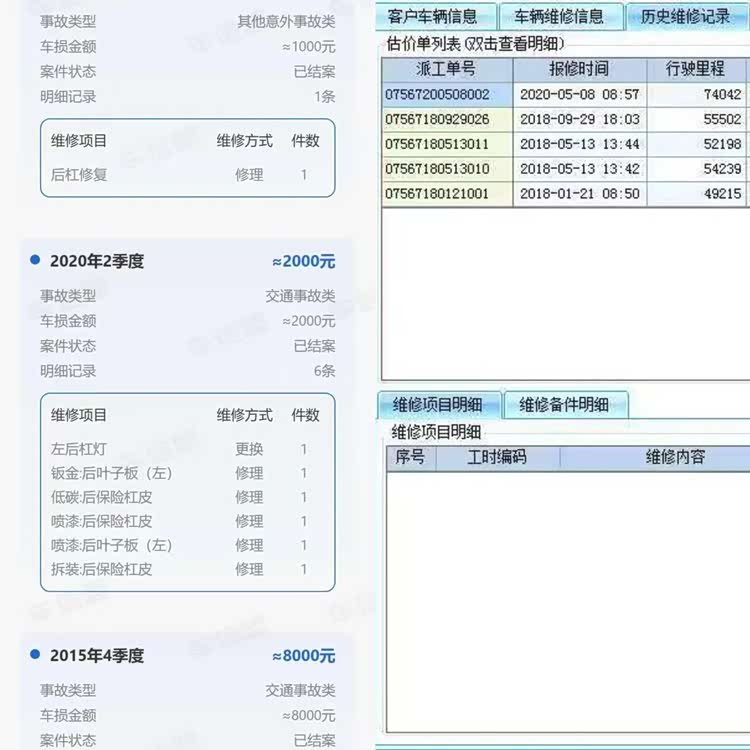Open the 2015年4季度 accident record
750x750 pixels.
(x=97, y=656)
